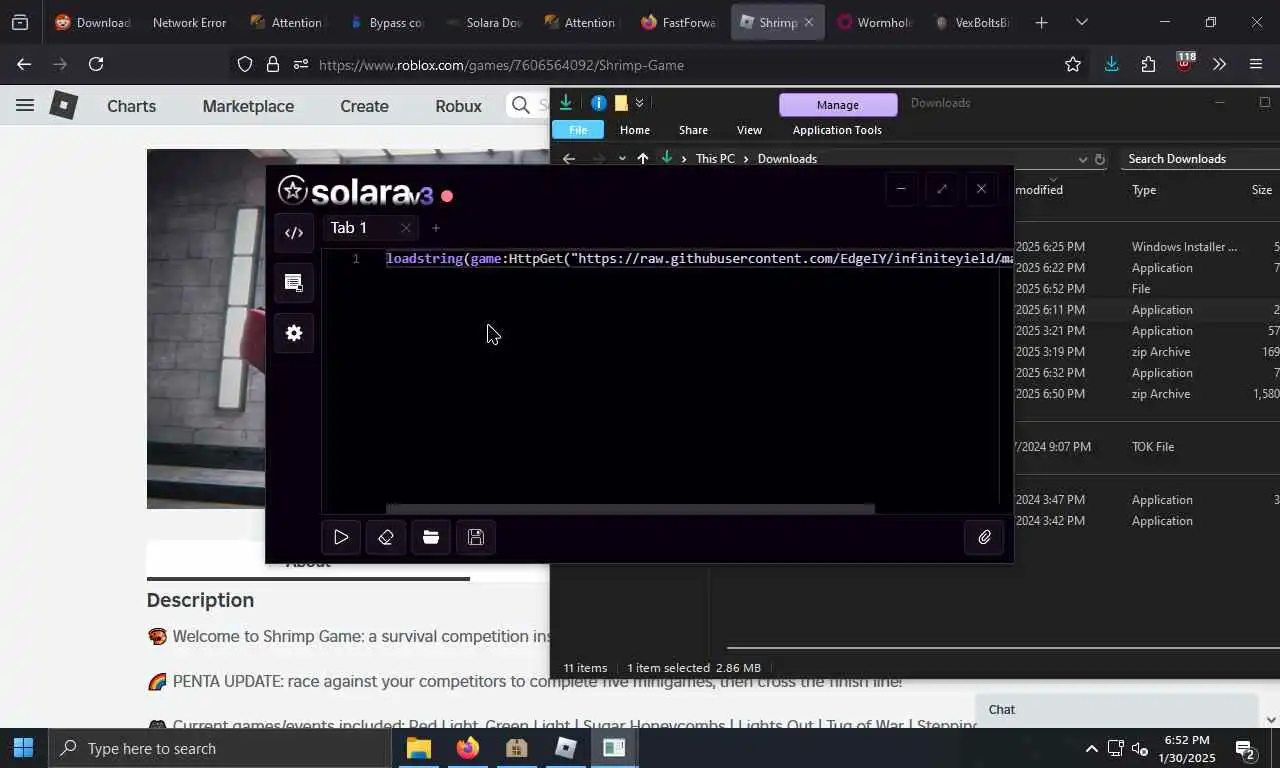Open Roblox Charts link
Screen dimensions: 1280x768
point(131,106)
